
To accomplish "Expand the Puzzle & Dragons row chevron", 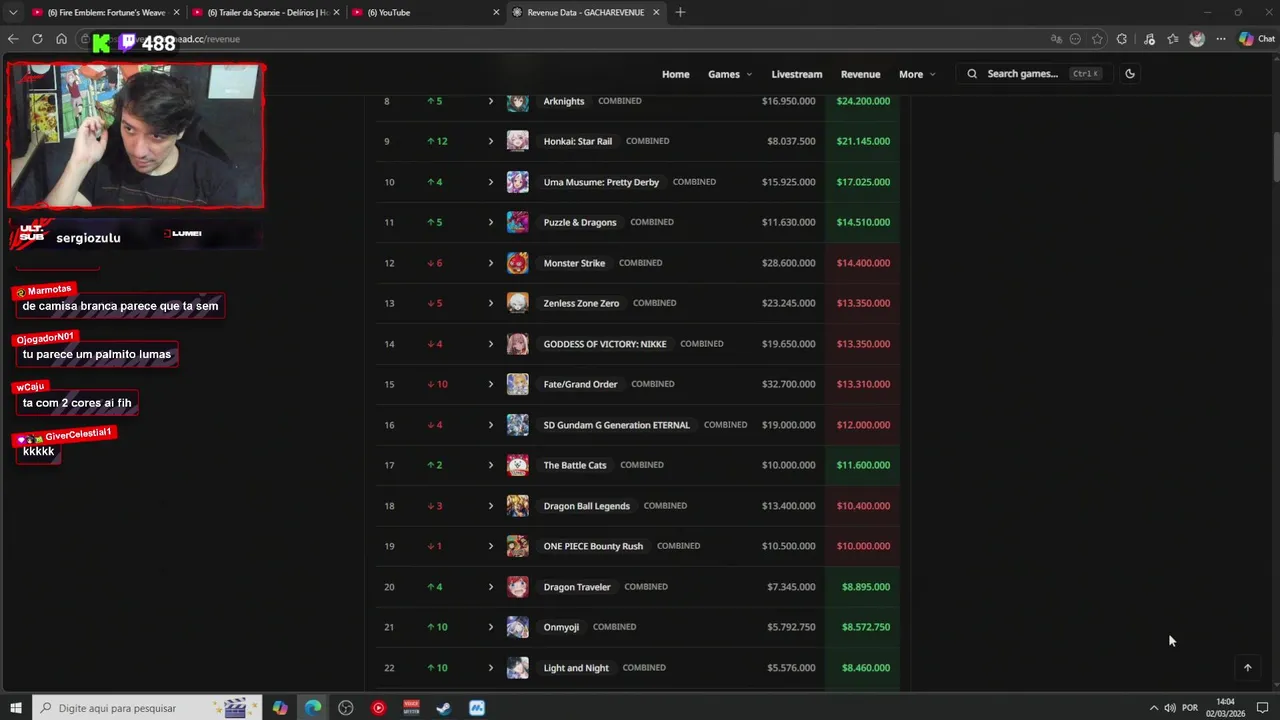I will click(491, 222).
